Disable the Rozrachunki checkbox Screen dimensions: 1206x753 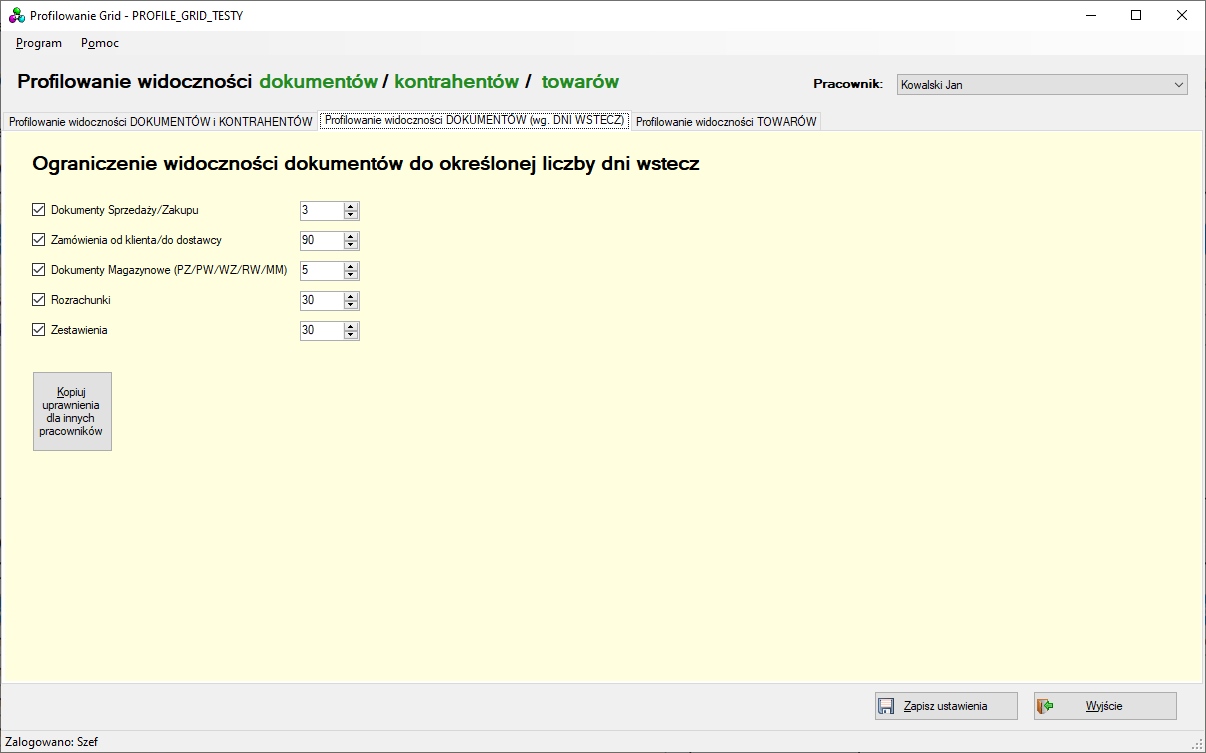click(39, 300)
